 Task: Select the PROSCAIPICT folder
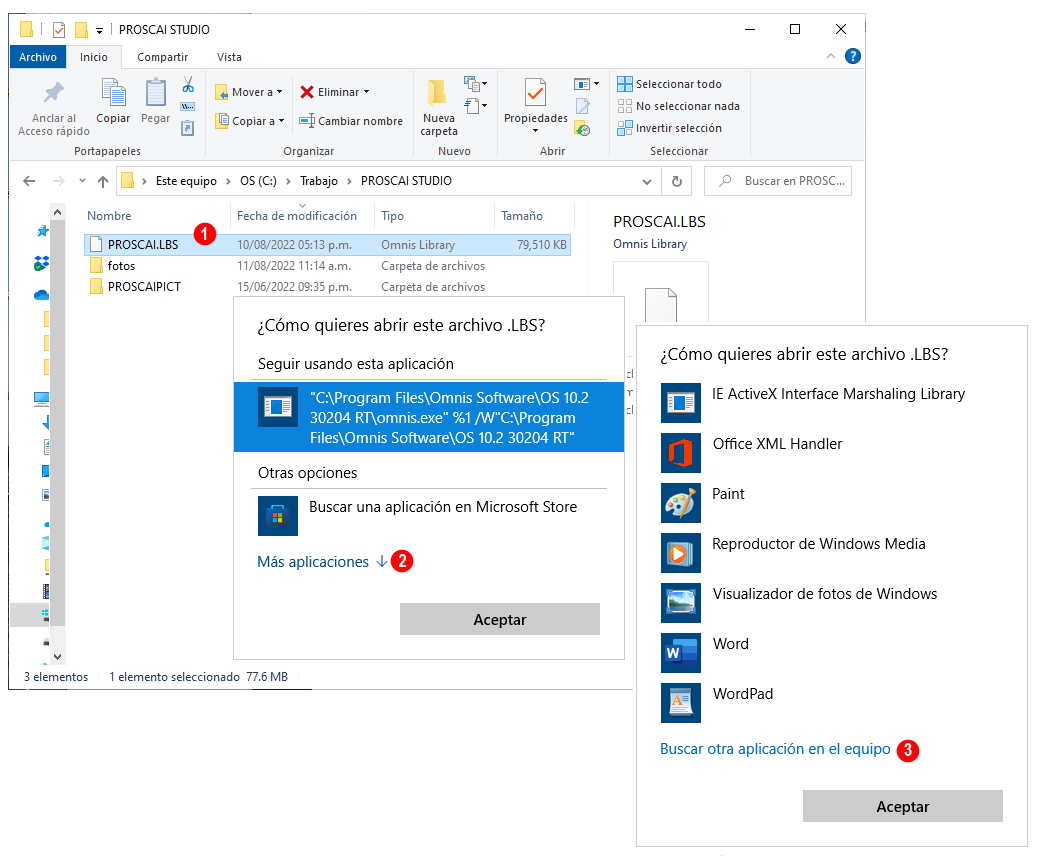(x=144, y=287)
